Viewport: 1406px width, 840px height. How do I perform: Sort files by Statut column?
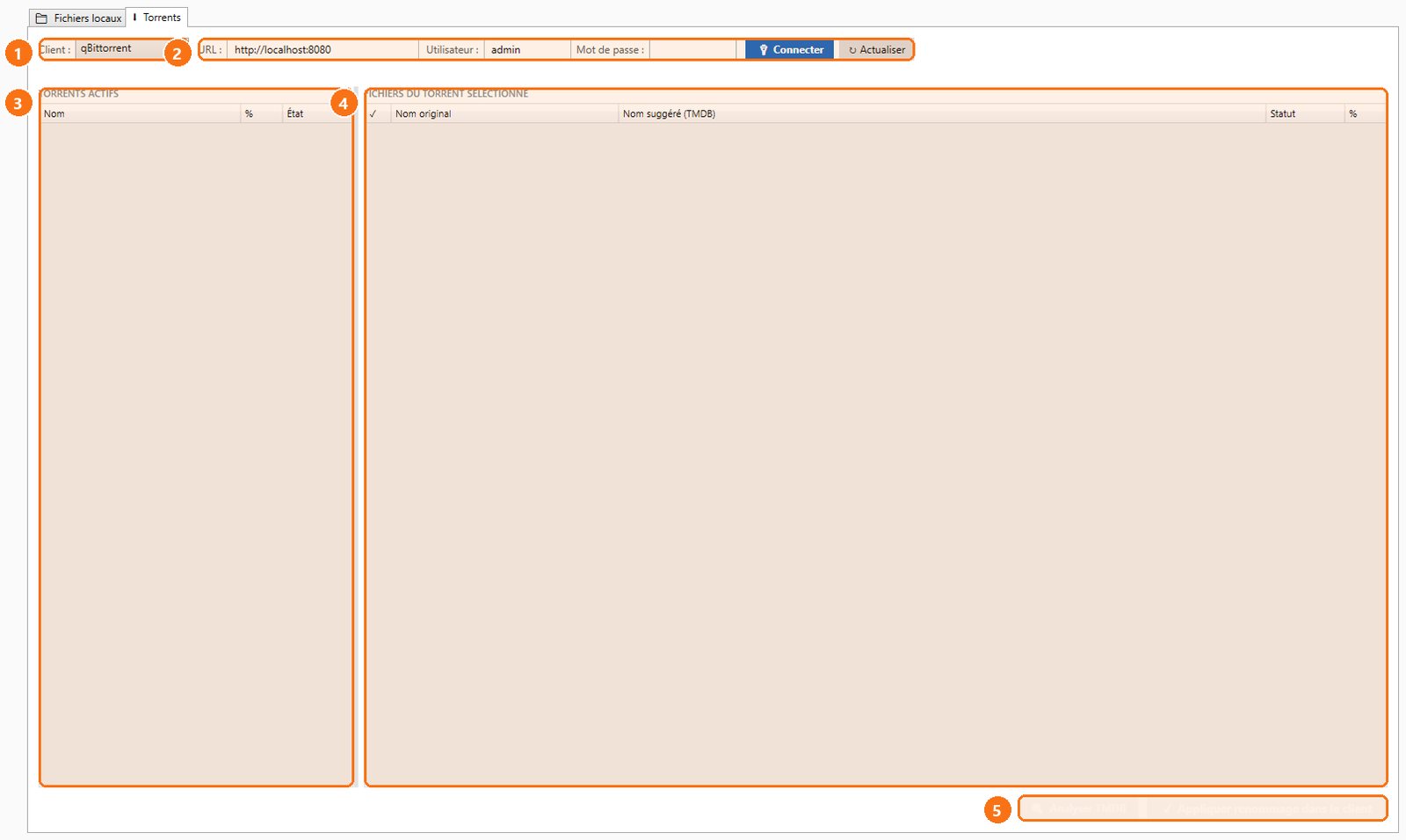pos(1304,113)
